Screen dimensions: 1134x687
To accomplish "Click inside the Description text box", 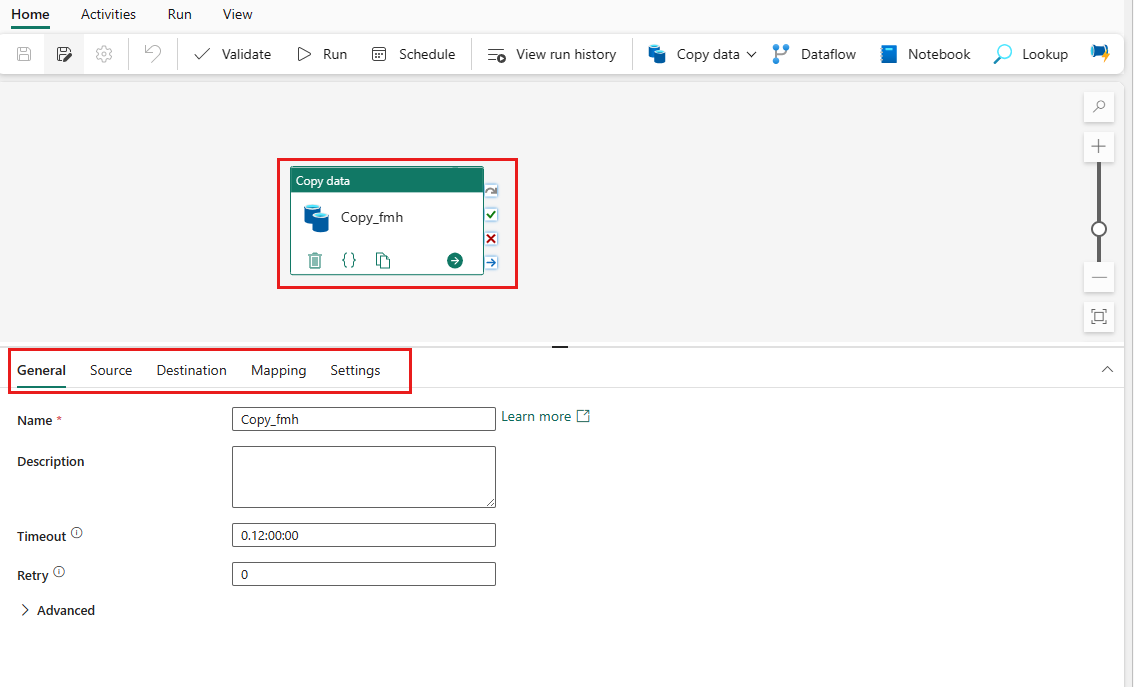I will 363,477.
